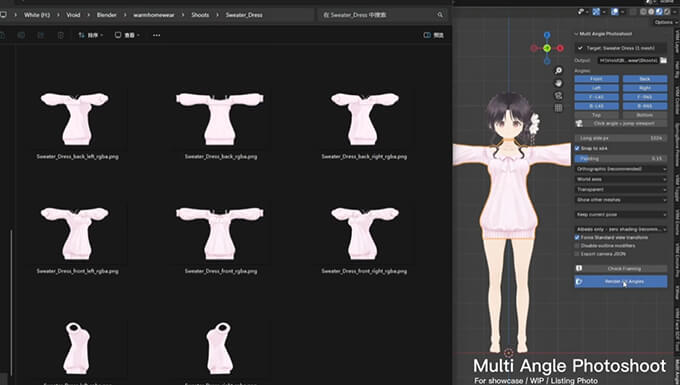This screenshot has width=680, height=385.
Task: Go to Shoots folder in breadcrumb
Action: (200, 15)
